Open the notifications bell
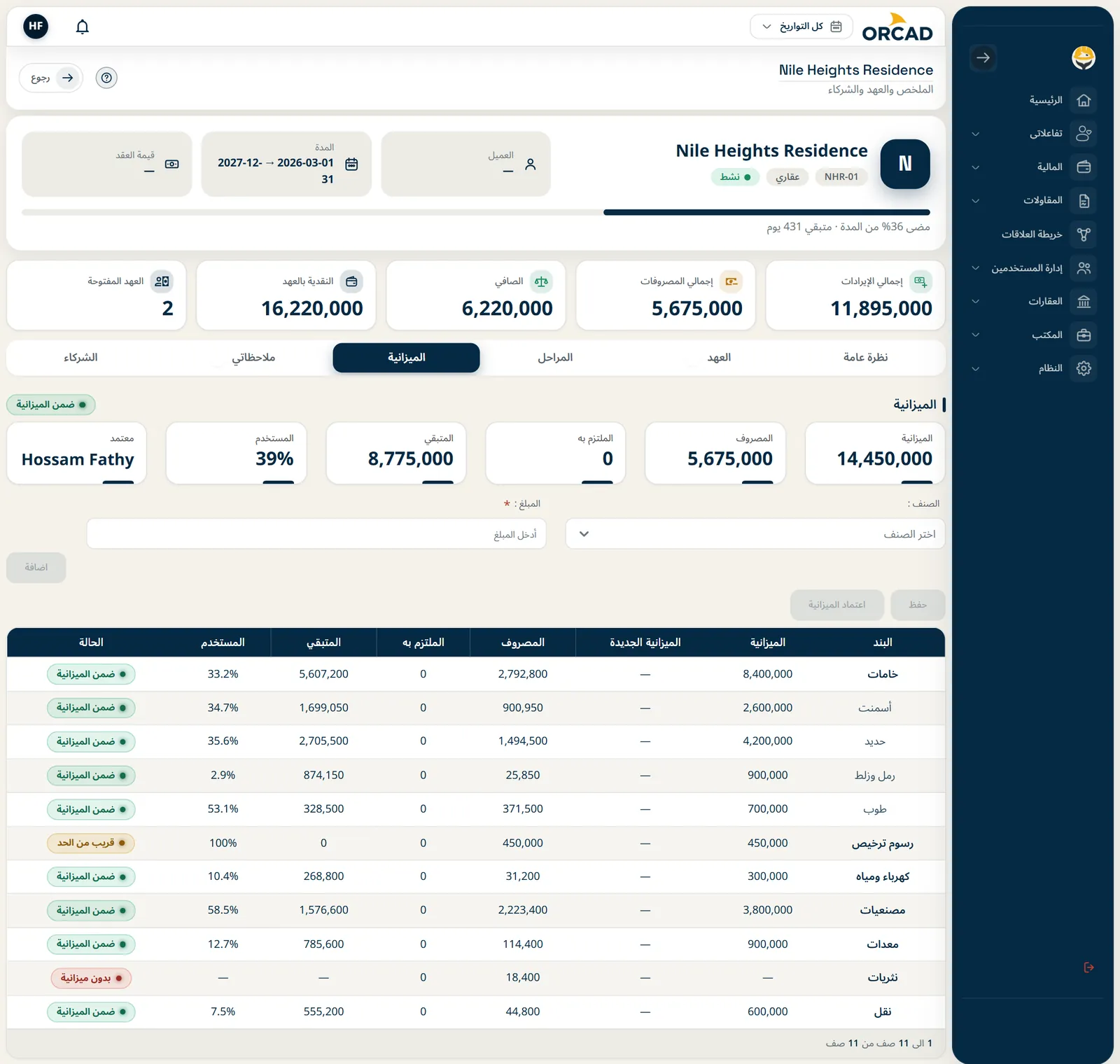The height and width of the screenshot is (1064, 1120). click(x=83, y=27)
